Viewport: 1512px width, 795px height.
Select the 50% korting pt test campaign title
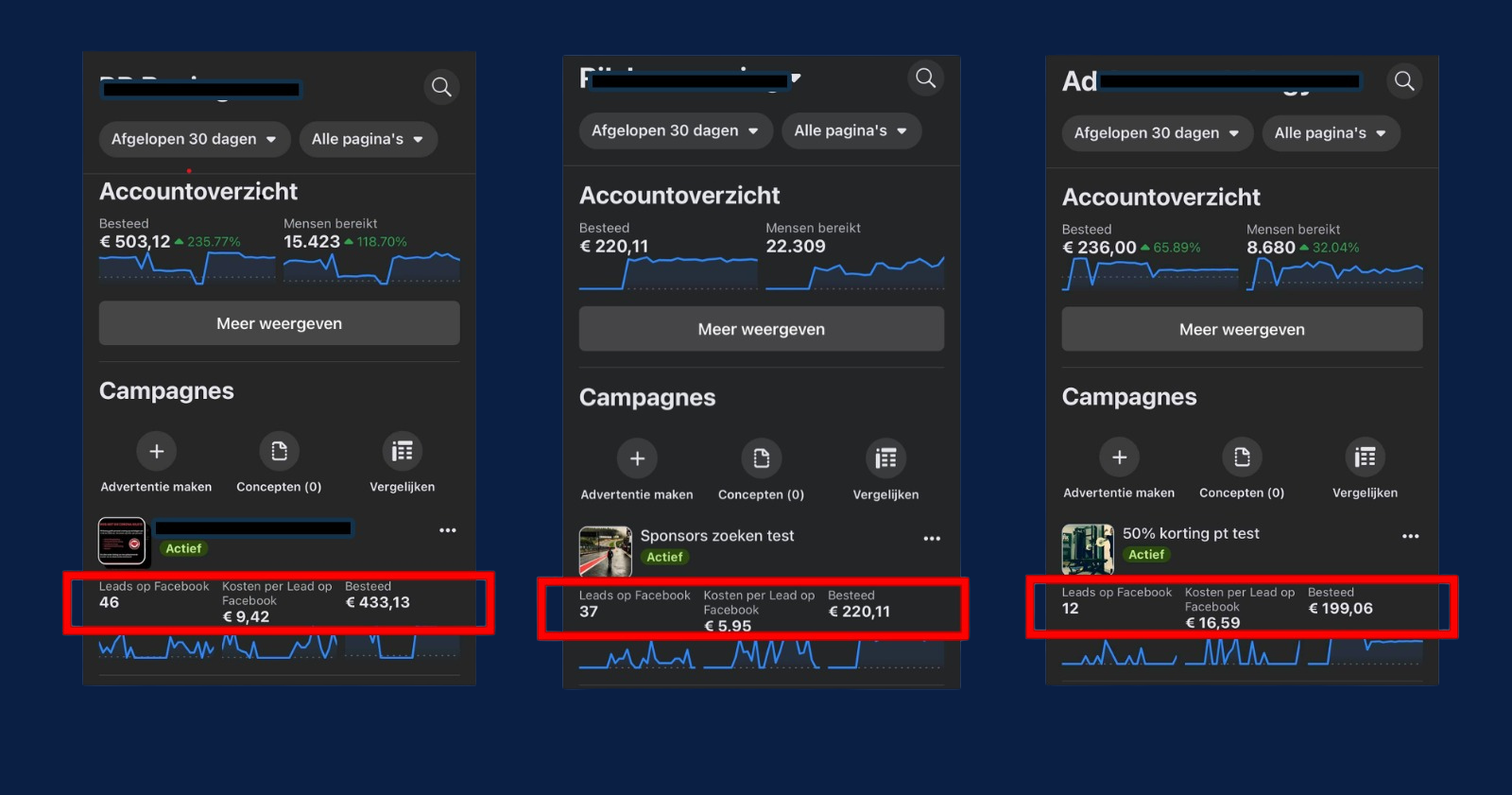pos(1191,533)
